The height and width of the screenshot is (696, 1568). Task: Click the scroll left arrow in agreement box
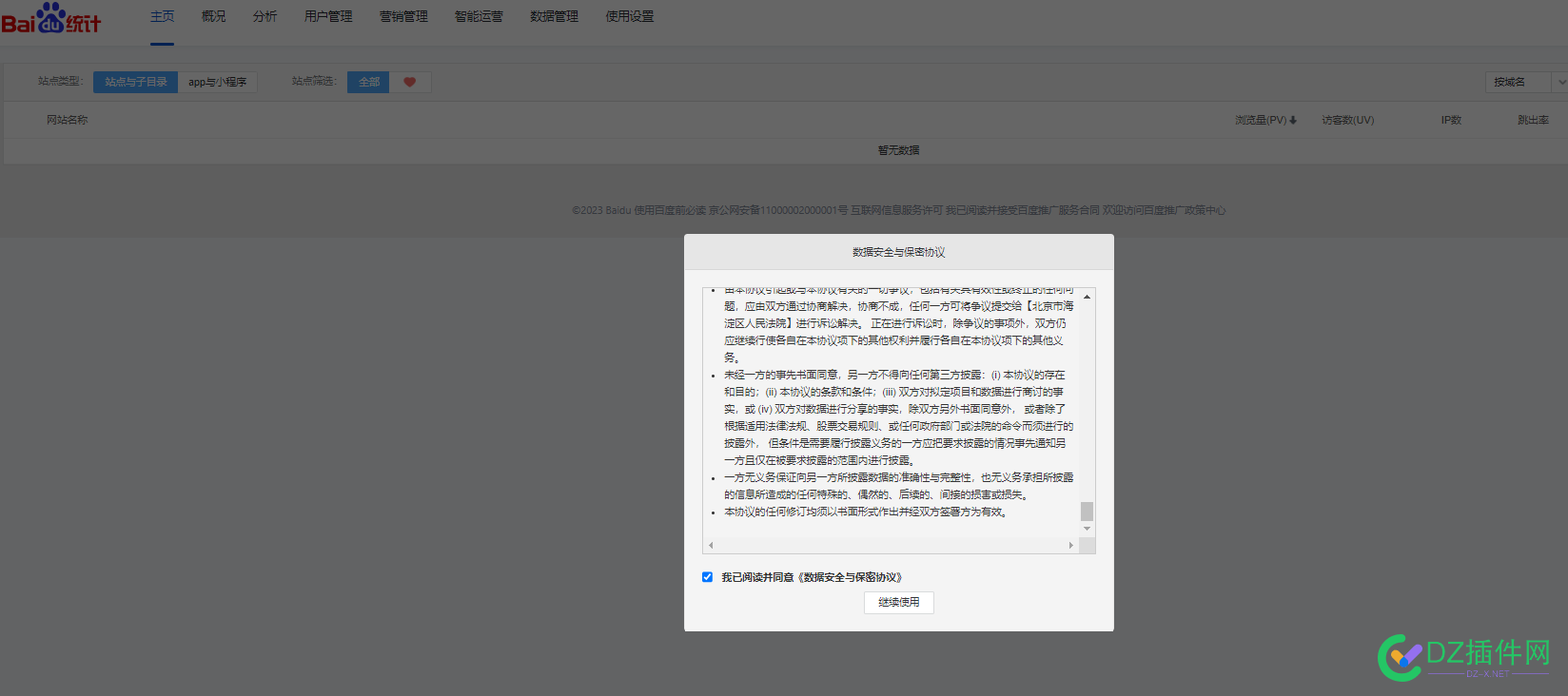(711, 546)
